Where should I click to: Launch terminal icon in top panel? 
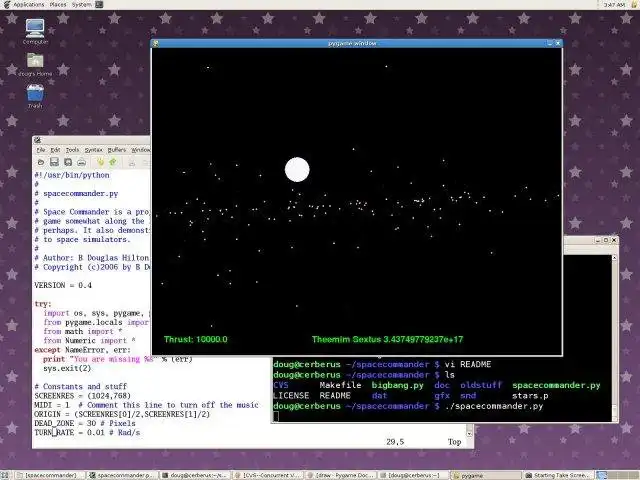click(x=99, y=4)
